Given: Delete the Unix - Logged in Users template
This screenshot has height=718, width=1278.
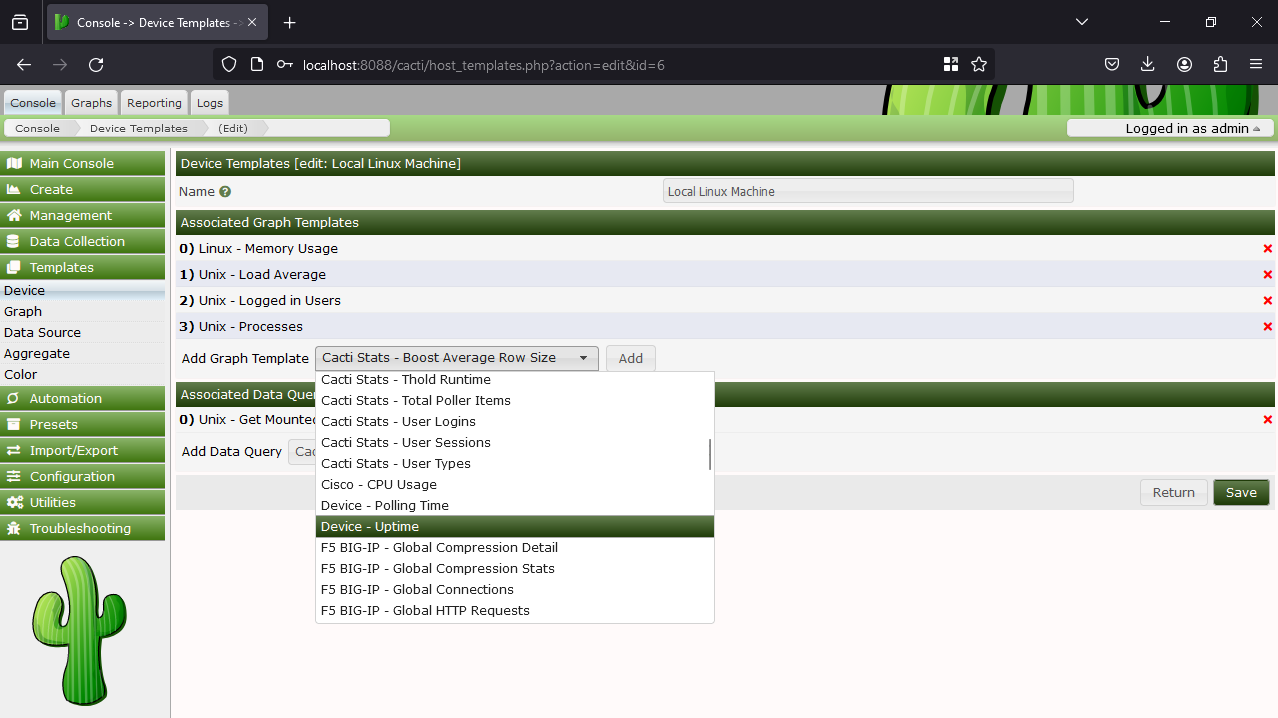Looking at the screenshot, I should click(x=1267, y=301).
